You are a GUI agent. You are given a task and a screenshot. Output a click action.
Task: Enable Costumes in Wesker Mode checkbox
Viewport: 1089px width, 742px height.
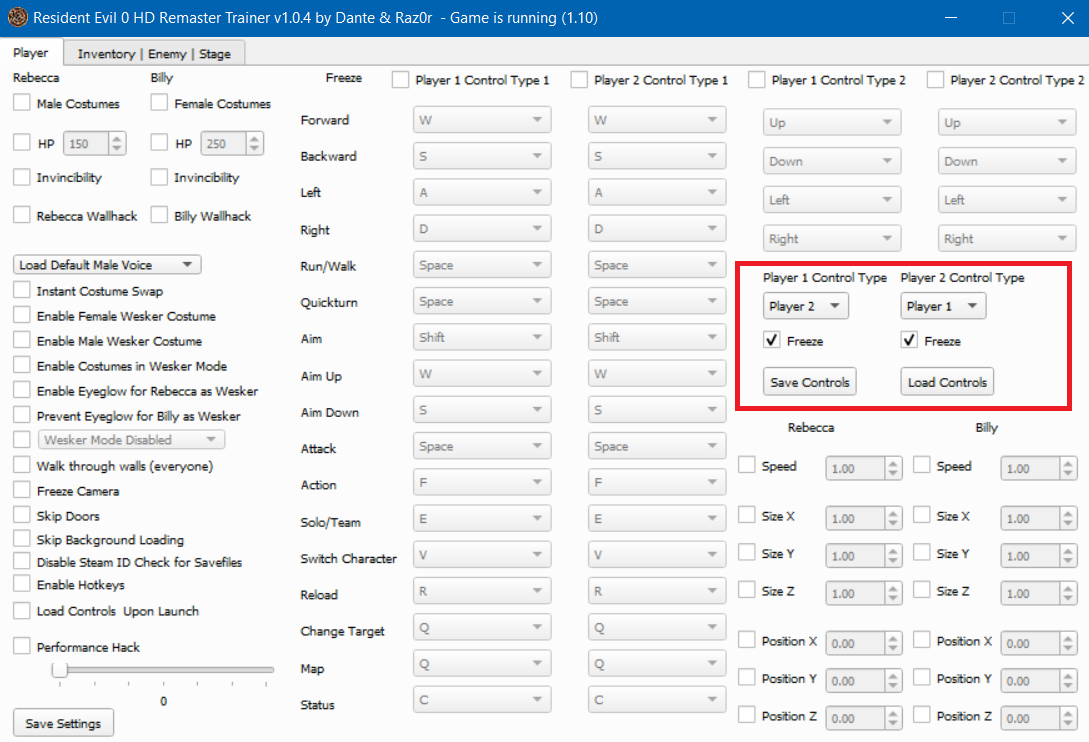click(22, 365)
